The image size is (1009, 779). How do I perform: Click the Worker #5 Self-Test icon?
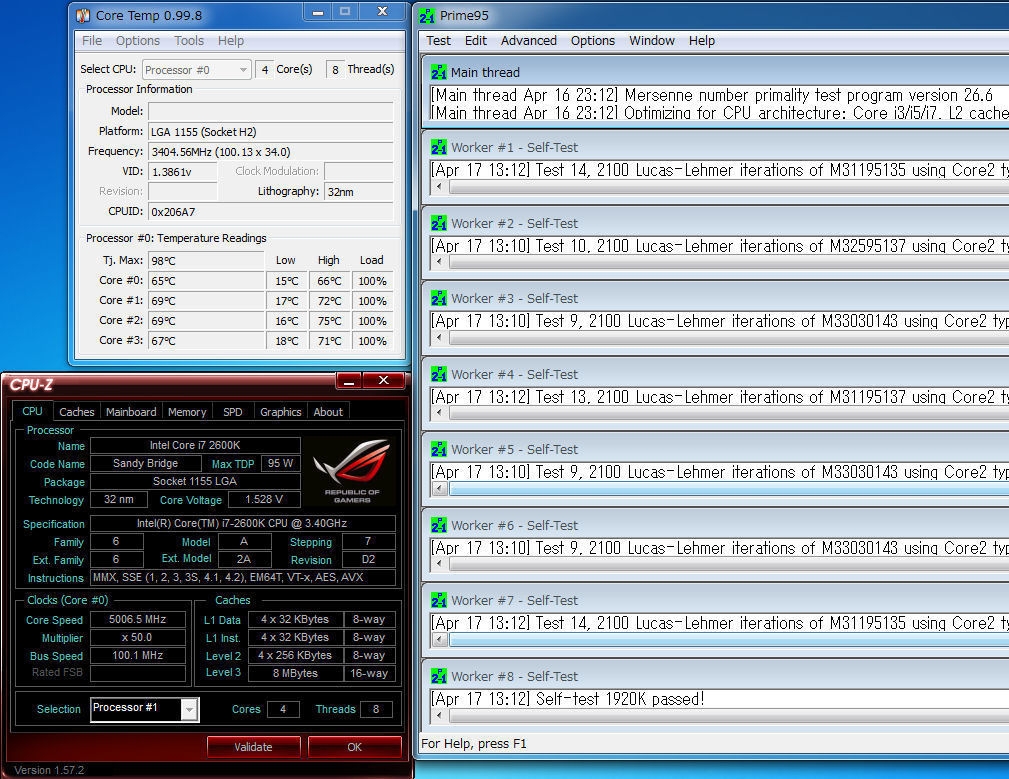pos(438,449)
